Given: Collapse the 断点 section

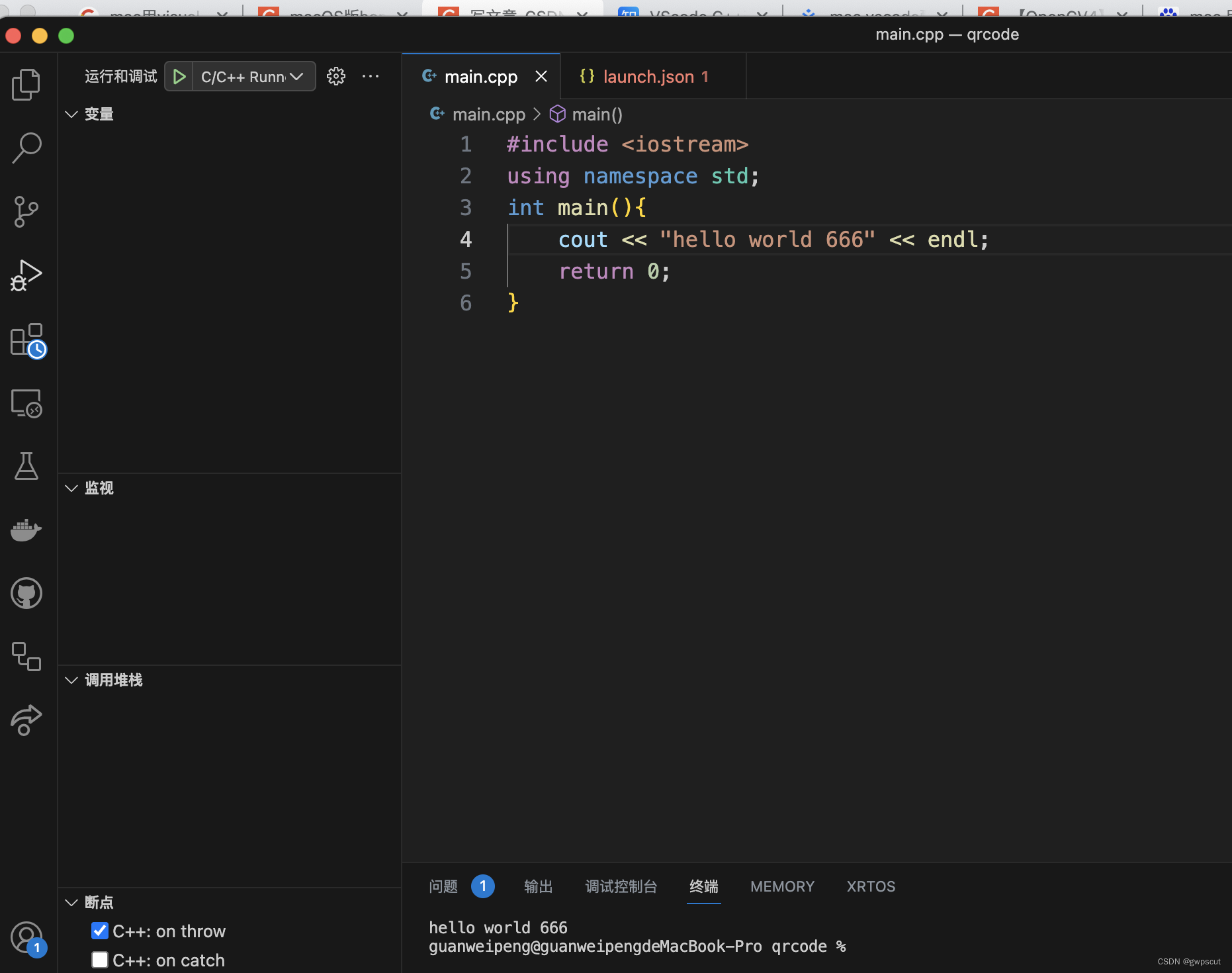Looking at the screenshot, I should point(71,902).
